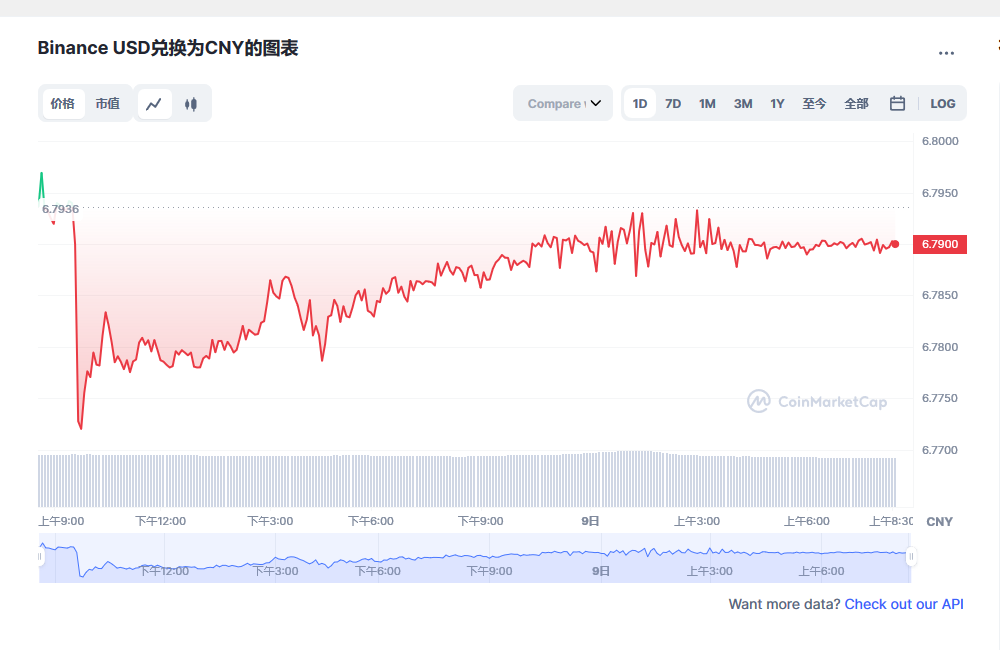Viewport: 1000px width, 650px height.
Task: Choose the 1M time range
Action: pos(707,103)
